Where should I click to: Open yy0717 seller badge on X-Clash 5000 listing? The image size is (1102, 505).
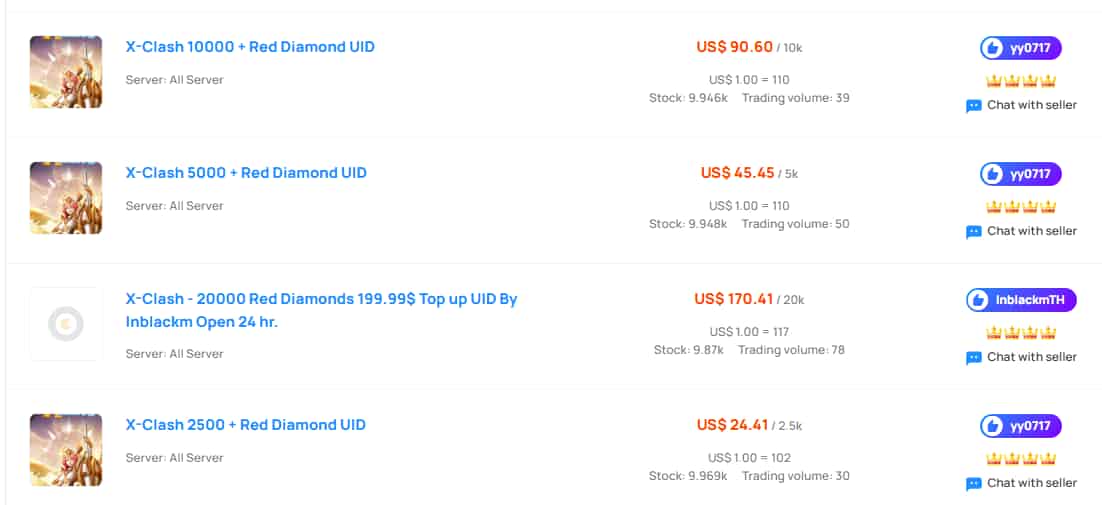point(1021,174)
